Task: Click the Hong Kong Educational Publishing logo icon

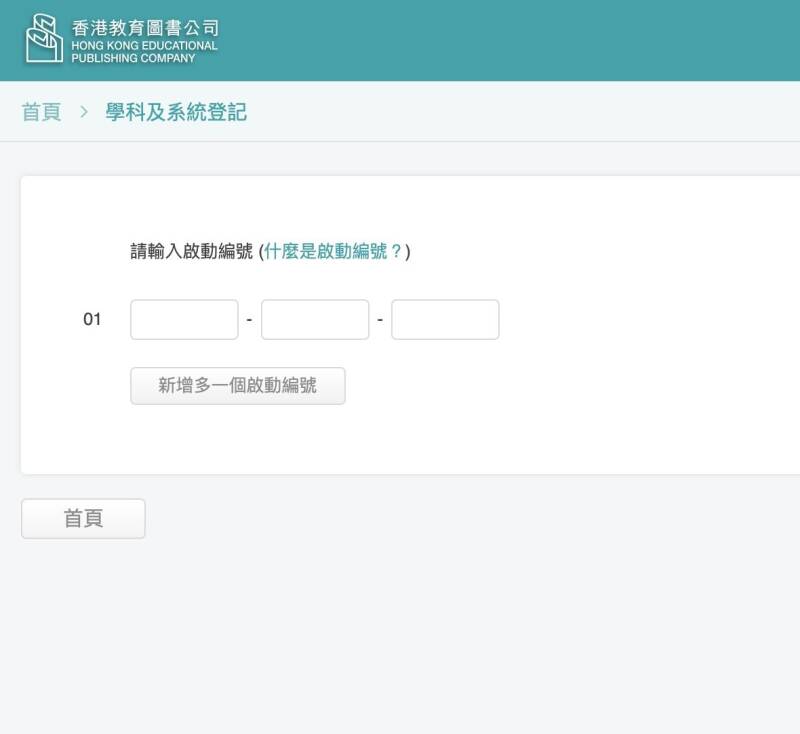Action: (x=44, y=39)
